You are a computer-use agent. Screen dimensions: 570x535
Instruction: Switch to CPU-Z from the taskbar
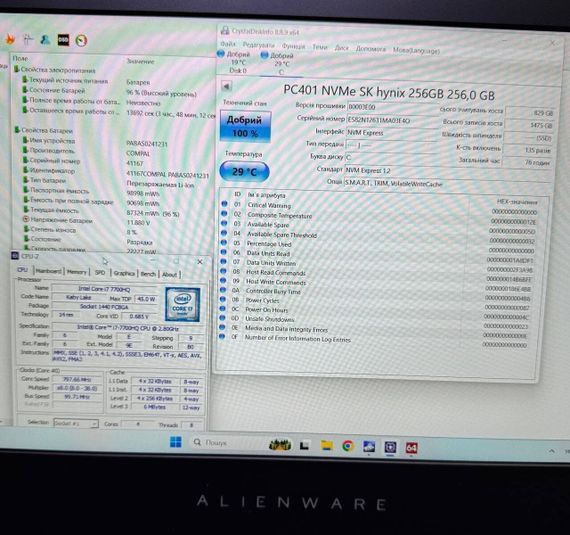click(390, 447)
